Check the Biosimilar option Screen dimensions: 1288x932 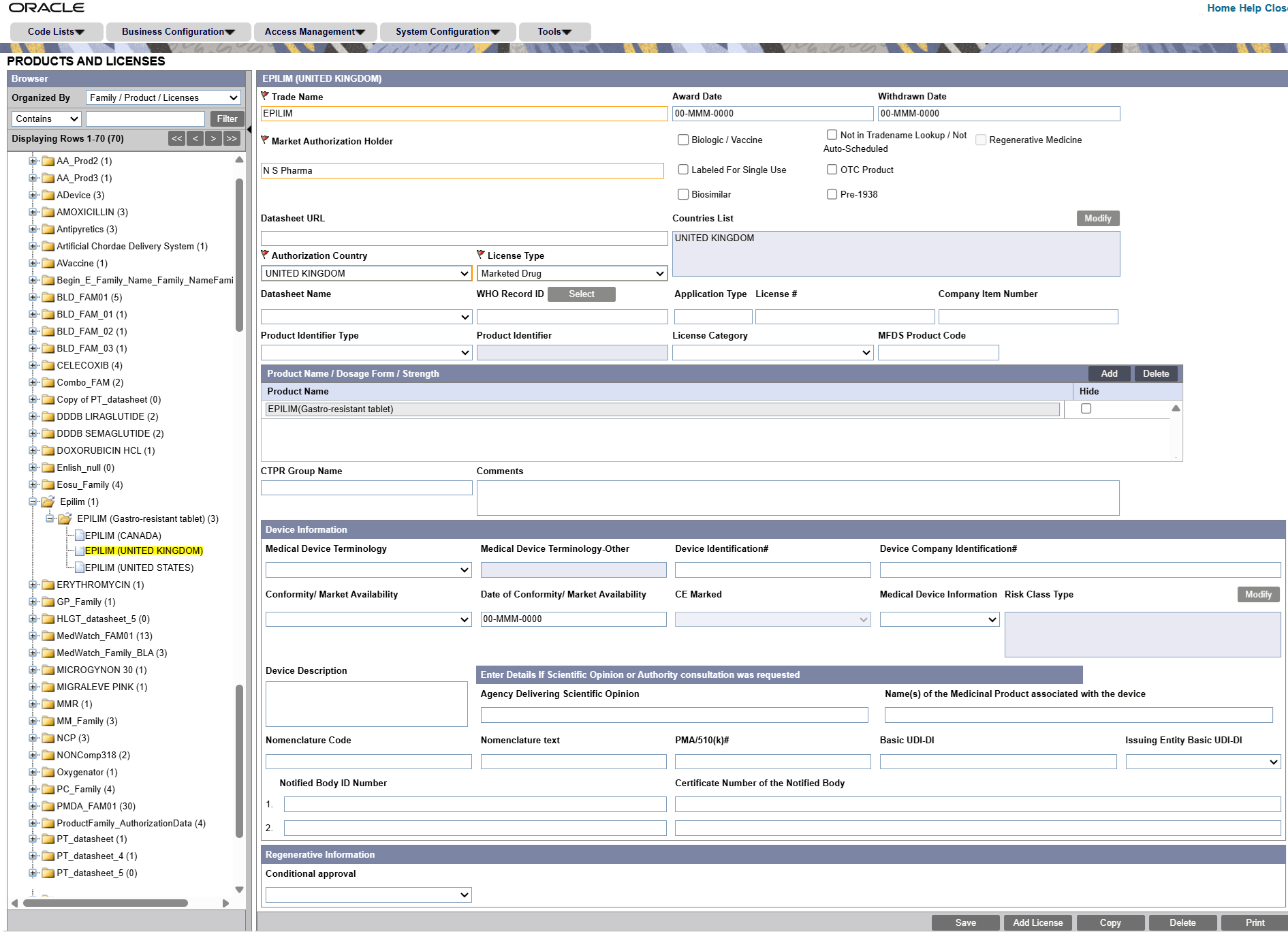tap(683, 194)
